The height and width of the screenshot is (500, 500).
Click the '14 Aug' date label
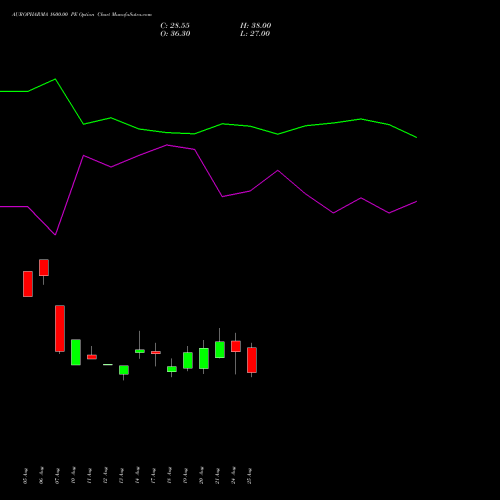click(138, 476)
